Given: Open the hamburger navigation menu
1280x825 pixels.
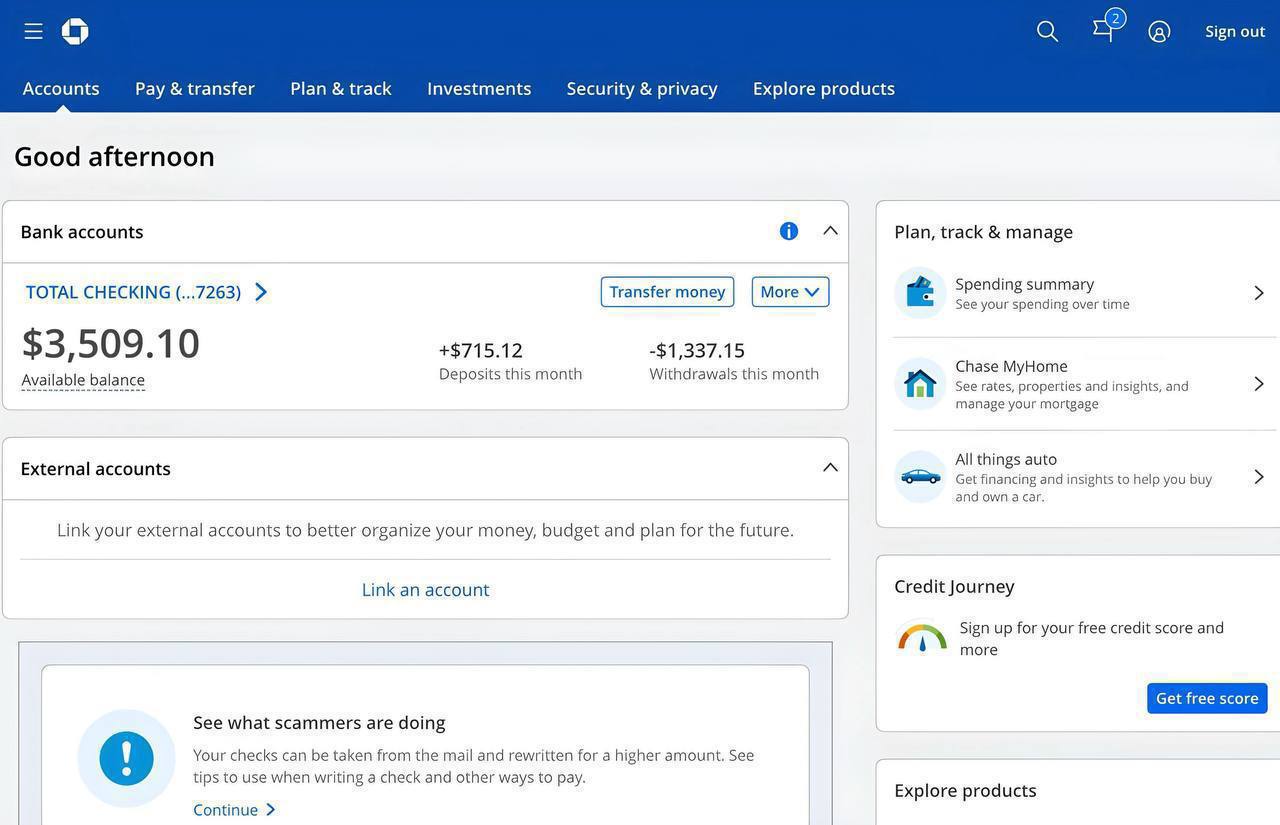Looking at the screenshot, I should (x=33, y=31).
